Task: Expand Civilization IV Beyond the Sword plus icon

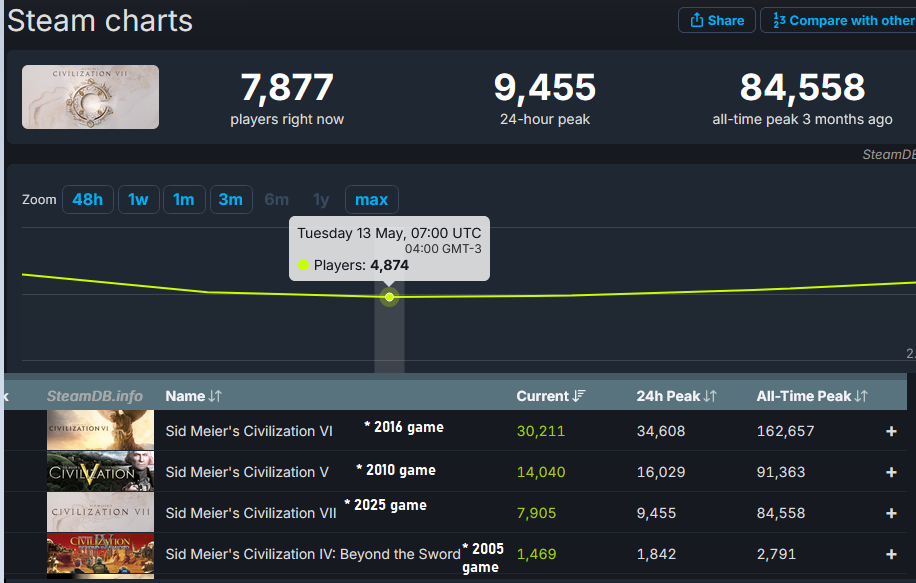Action: coord(891,554)
